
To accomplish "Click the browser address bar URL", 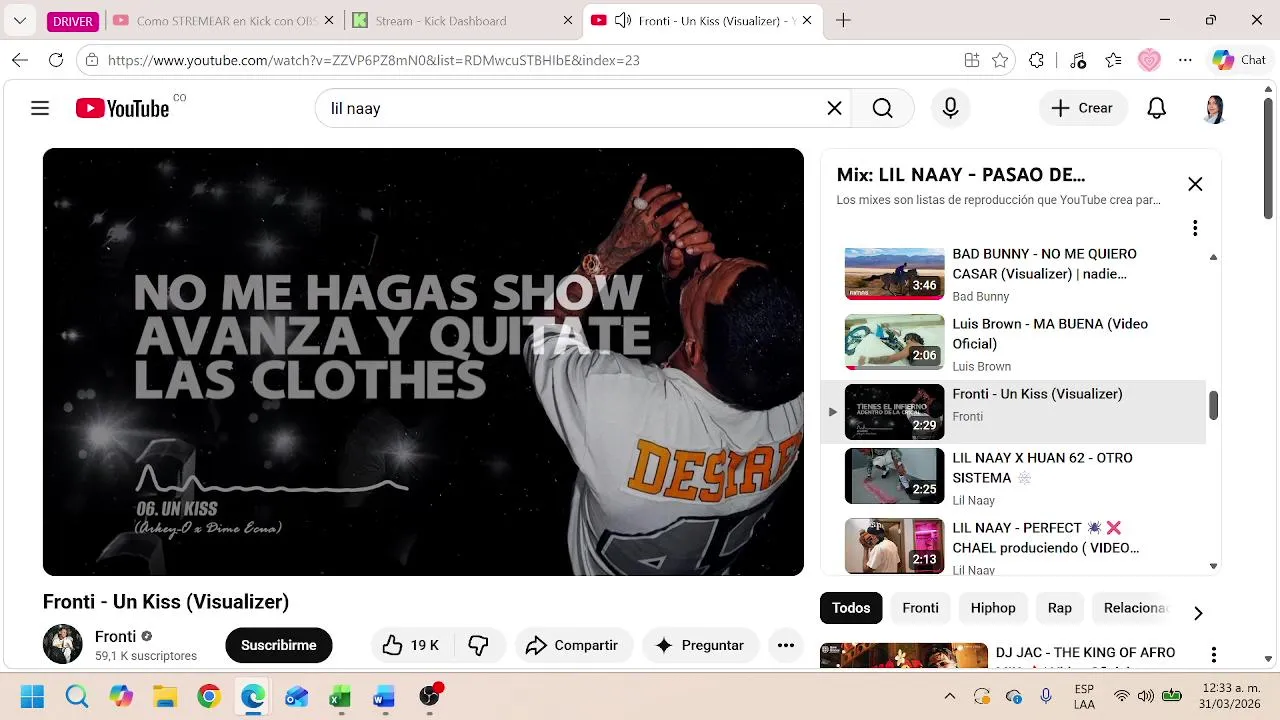I will coord(373,60).
